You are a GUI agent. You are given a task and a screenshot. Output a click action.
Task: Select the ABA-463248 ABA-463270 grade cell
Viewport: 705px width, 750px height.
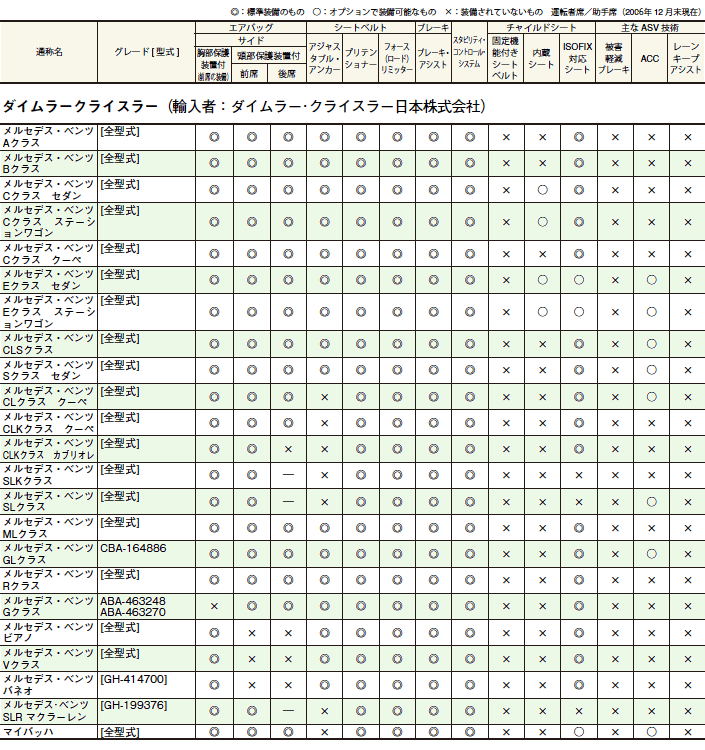click(x=133, y=607)
